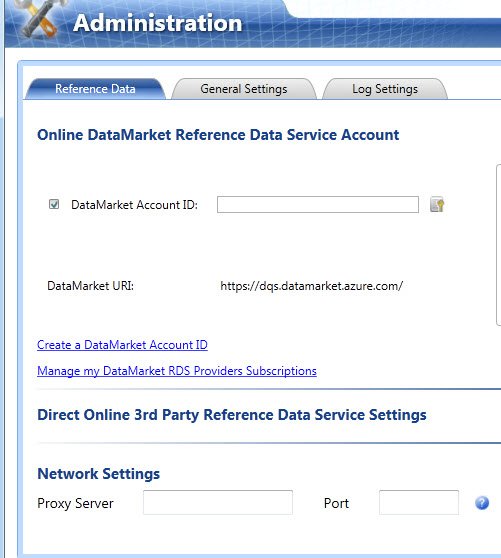The height and width of the screenshot is (558, 501).
Task: Click the Direct Online 3rd Party Reference Data heading
Action: point(232,415)
